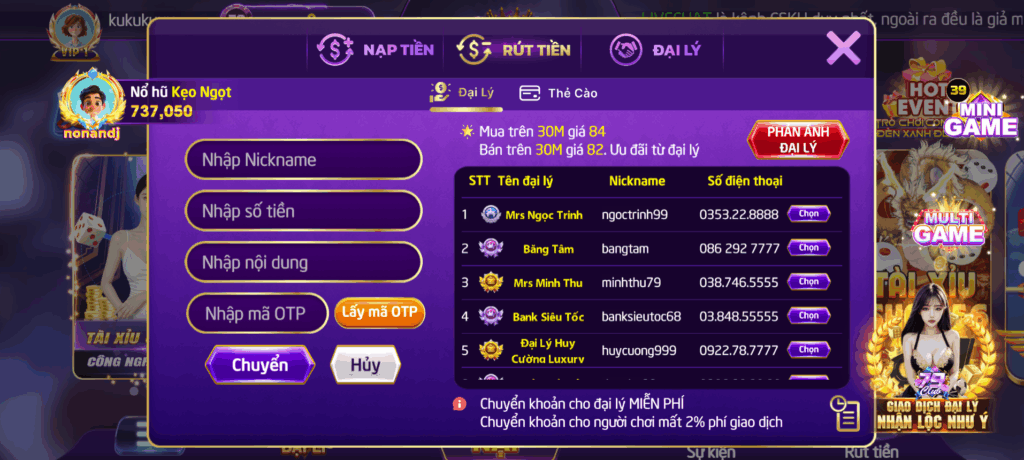This screenshot has height=460, width=1024.
Task: Click the Chuyển transfer button
Action: coord(260,365)
